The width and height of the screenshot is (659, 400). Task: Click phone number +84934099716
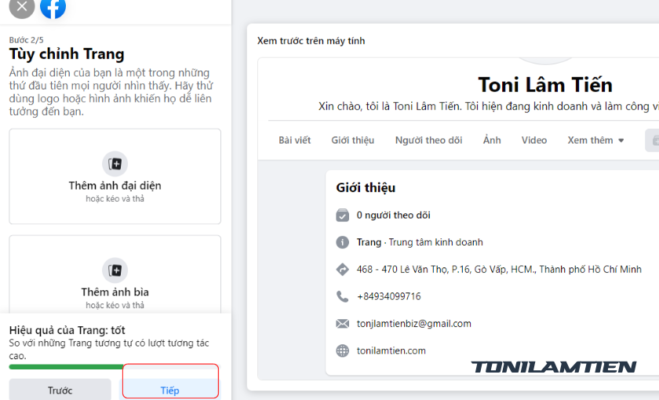(389, 297)
